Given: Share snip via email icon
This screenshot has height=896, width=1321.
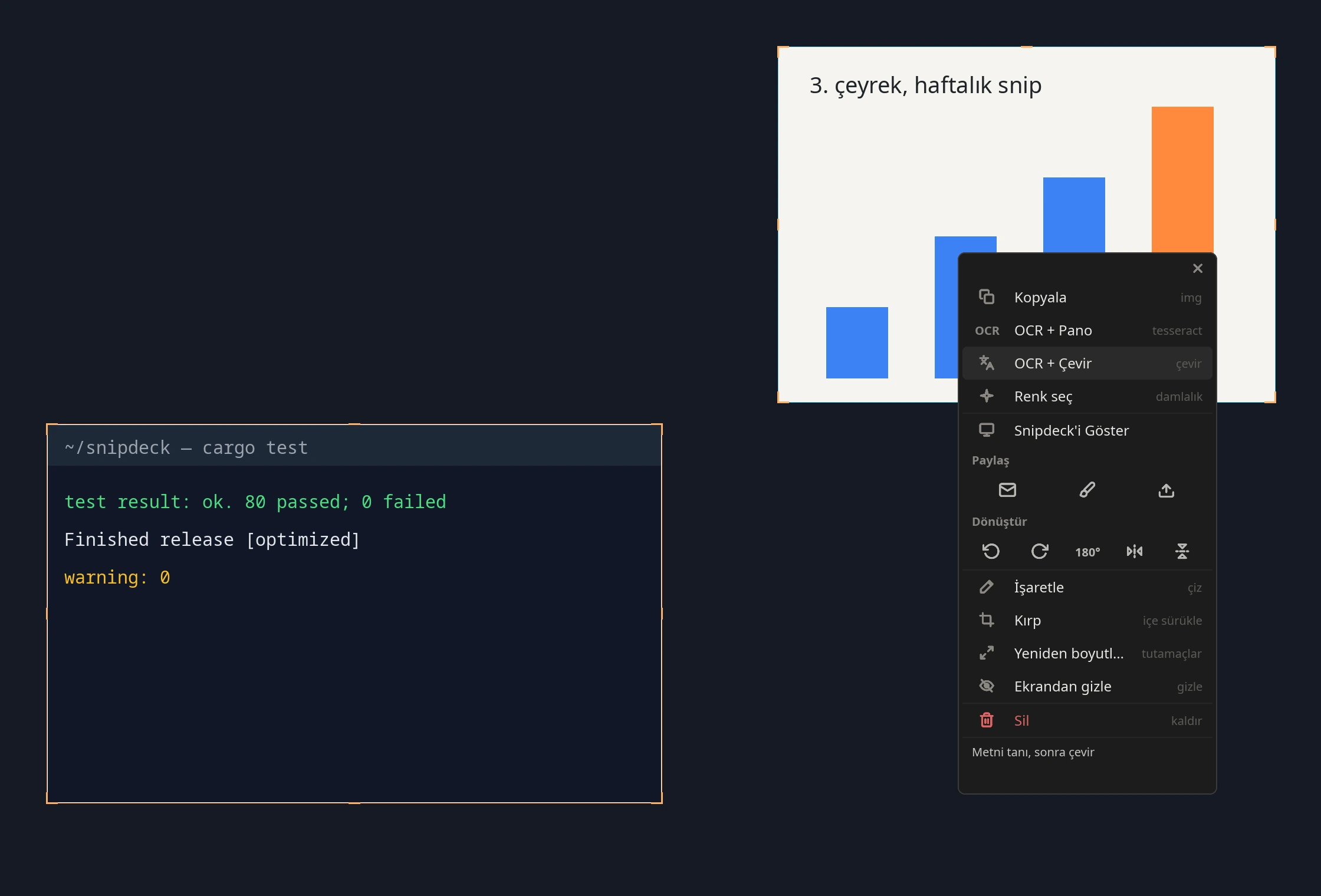Looking at the screenshot, I should tap(1007, 490).
